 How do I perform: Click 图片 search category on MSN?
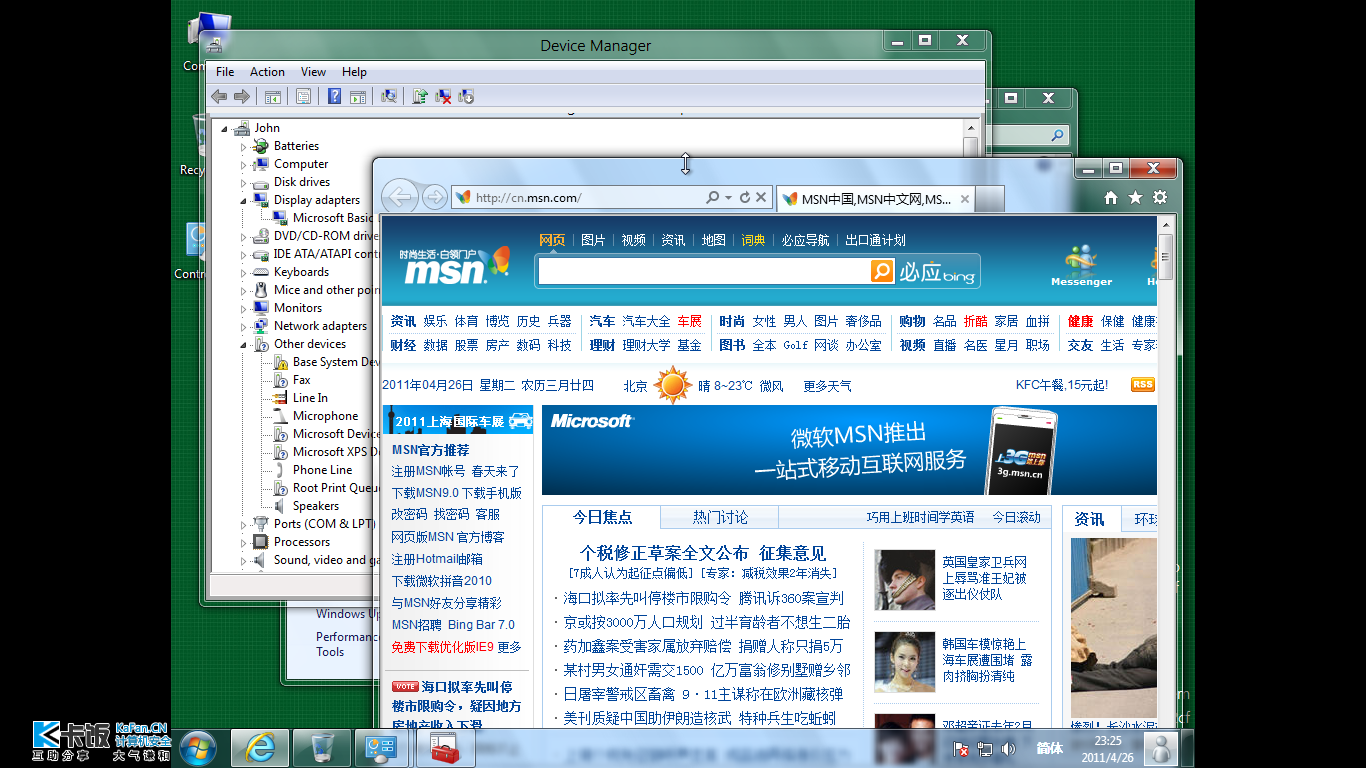(x=593, y=240)
